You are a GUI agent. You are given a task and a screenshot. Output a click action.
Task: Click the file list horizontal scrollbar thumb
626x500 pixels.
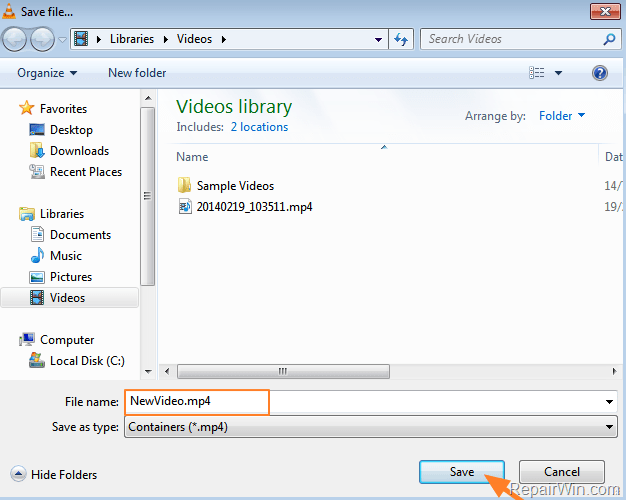(x=283, y=371)
